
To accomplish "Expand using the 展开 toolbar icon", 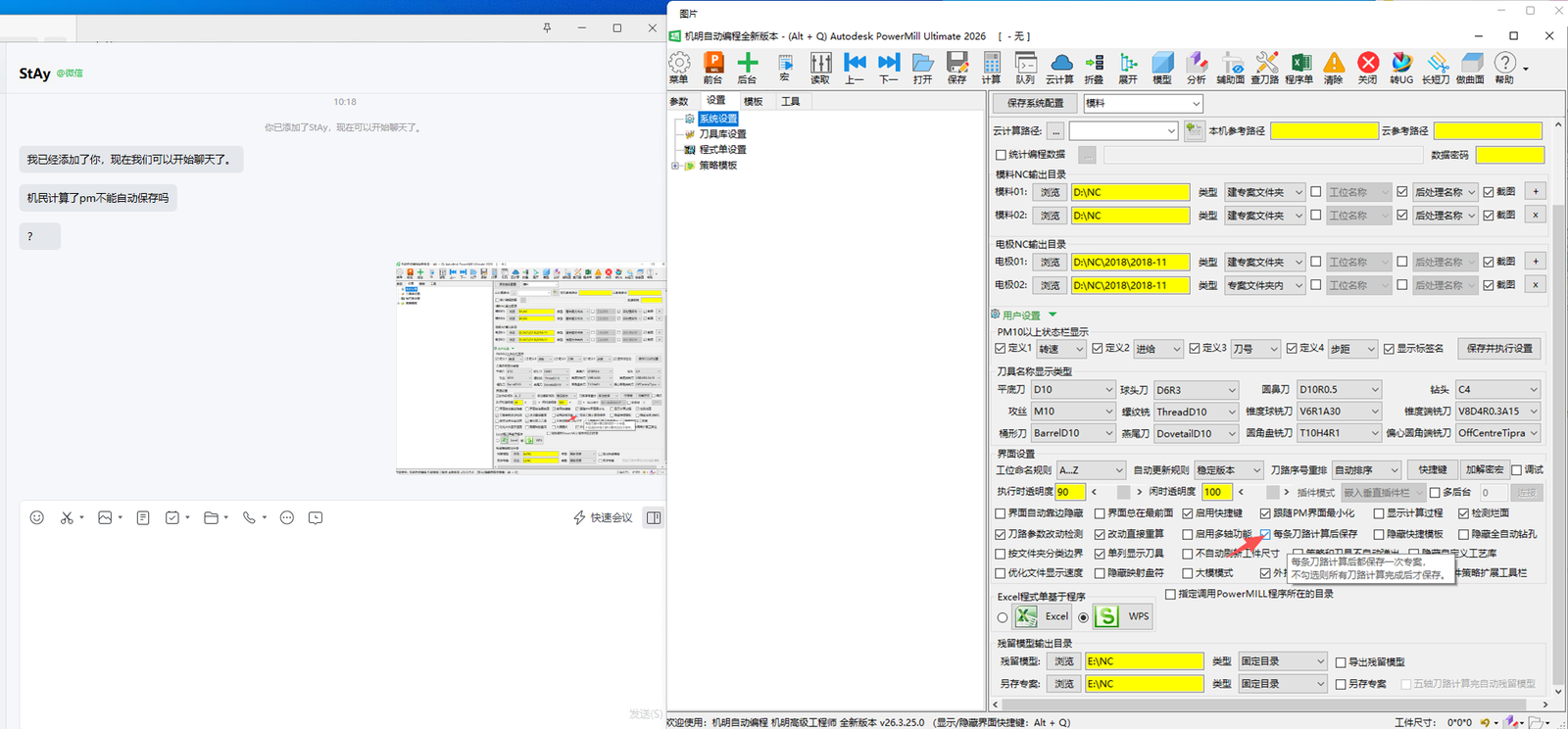I will [1129, 68].
